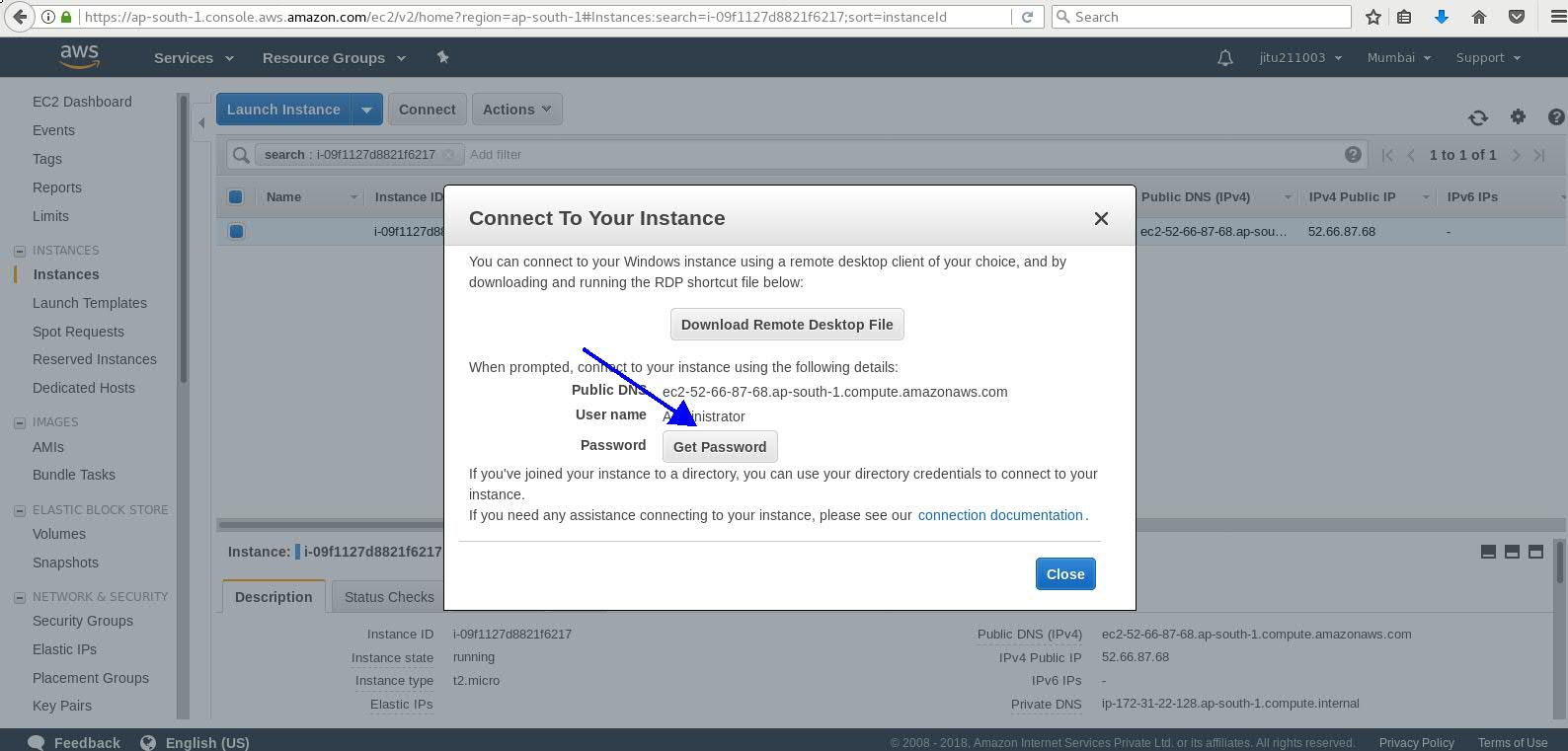Change language from English (US)
Image resolution: width=1568 pixels, height=751 pixels.
(x=196, y=742)
